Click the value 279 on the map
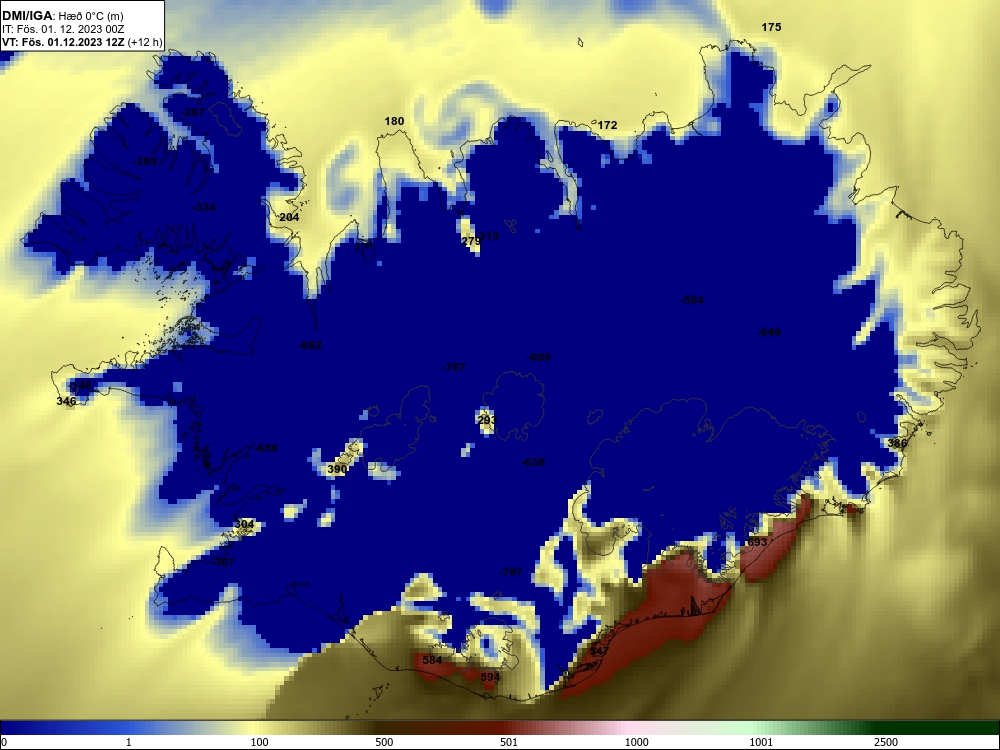The width and height of the screenshot is (1000, 750). pyautogui.click(x=471, y=241)
